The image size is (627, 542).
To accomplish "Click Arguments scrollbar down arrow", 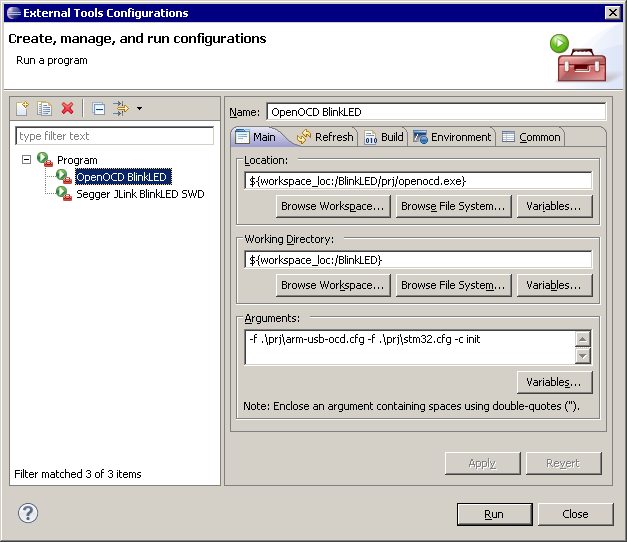I will point(583,356).
